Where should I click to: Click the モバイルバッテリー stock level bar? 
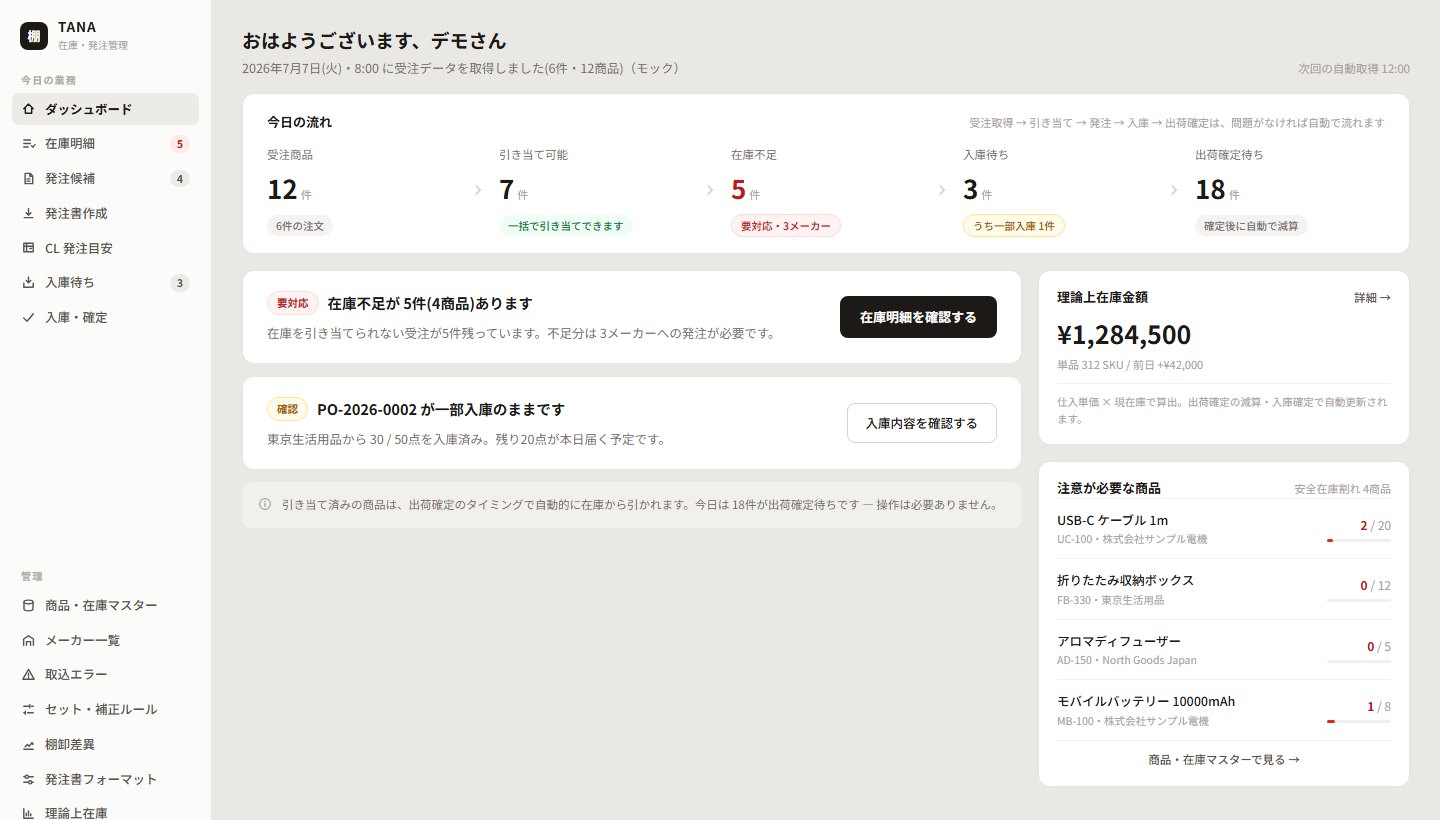(1359, 721)
